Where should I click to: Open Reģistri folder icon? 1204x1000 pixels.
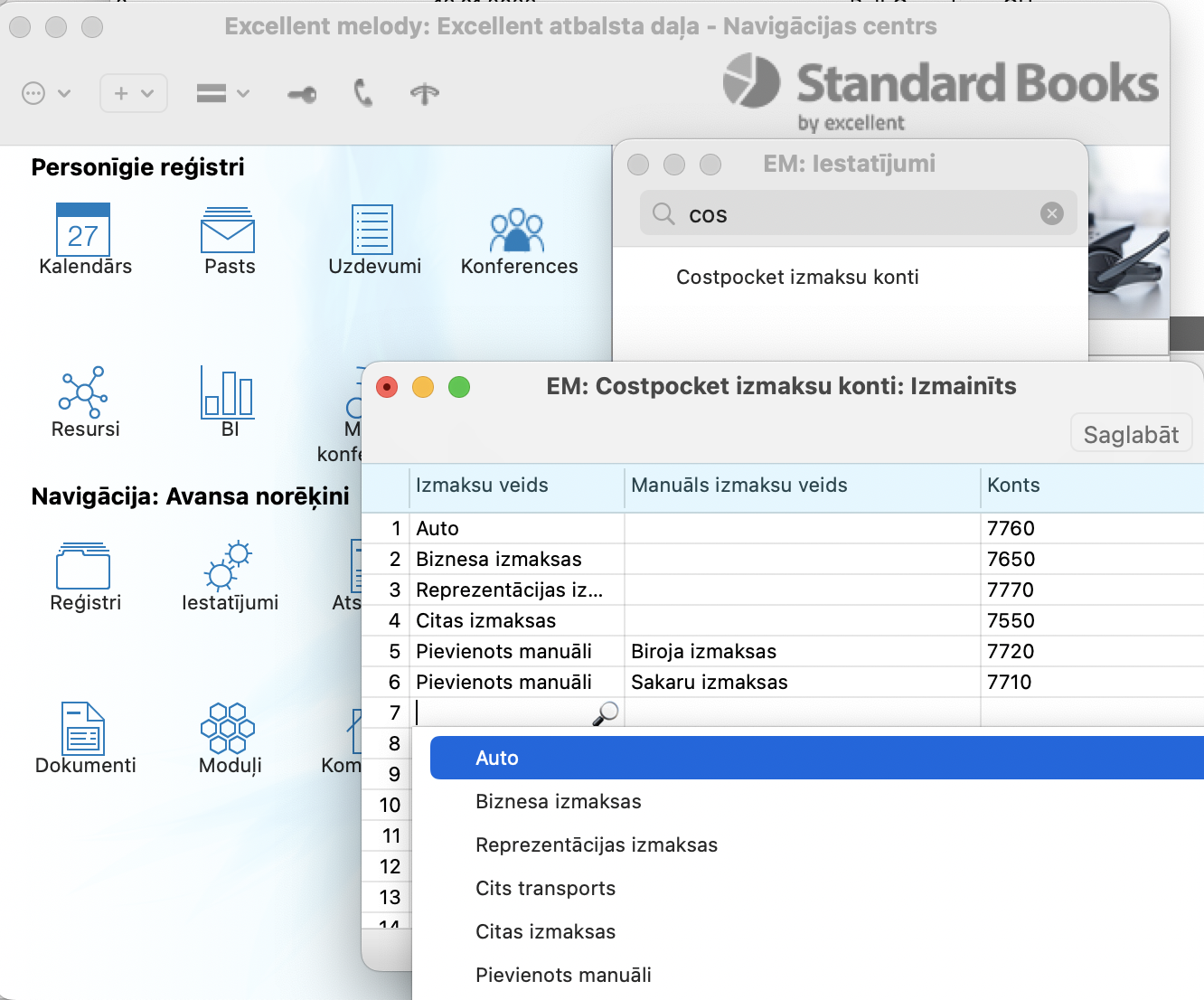pyautogui.click(x=83, y=568)
